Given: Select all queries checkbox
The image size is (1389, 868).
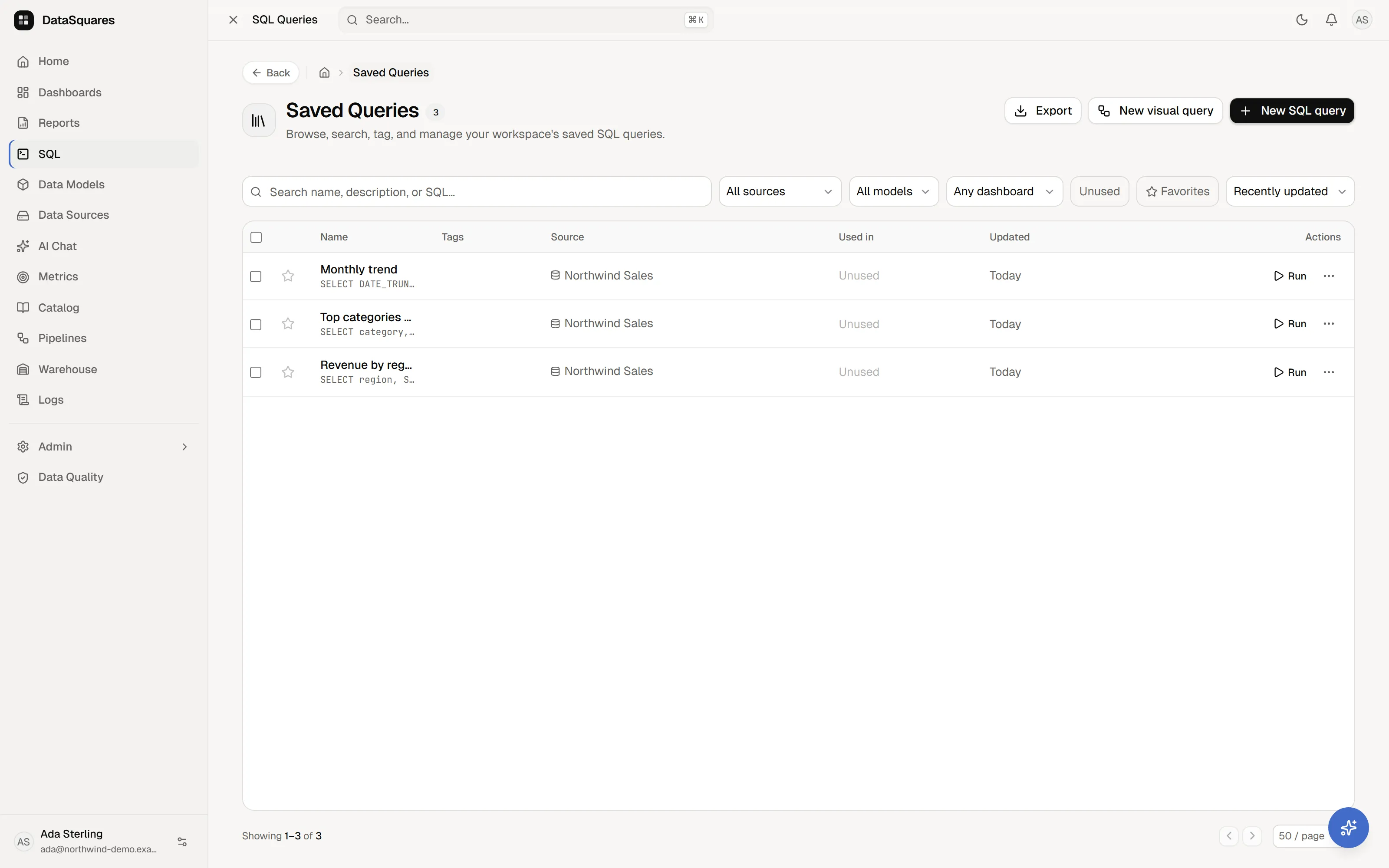Looking at the screenshot, I should pyautogui.click(x=256, y=237).
